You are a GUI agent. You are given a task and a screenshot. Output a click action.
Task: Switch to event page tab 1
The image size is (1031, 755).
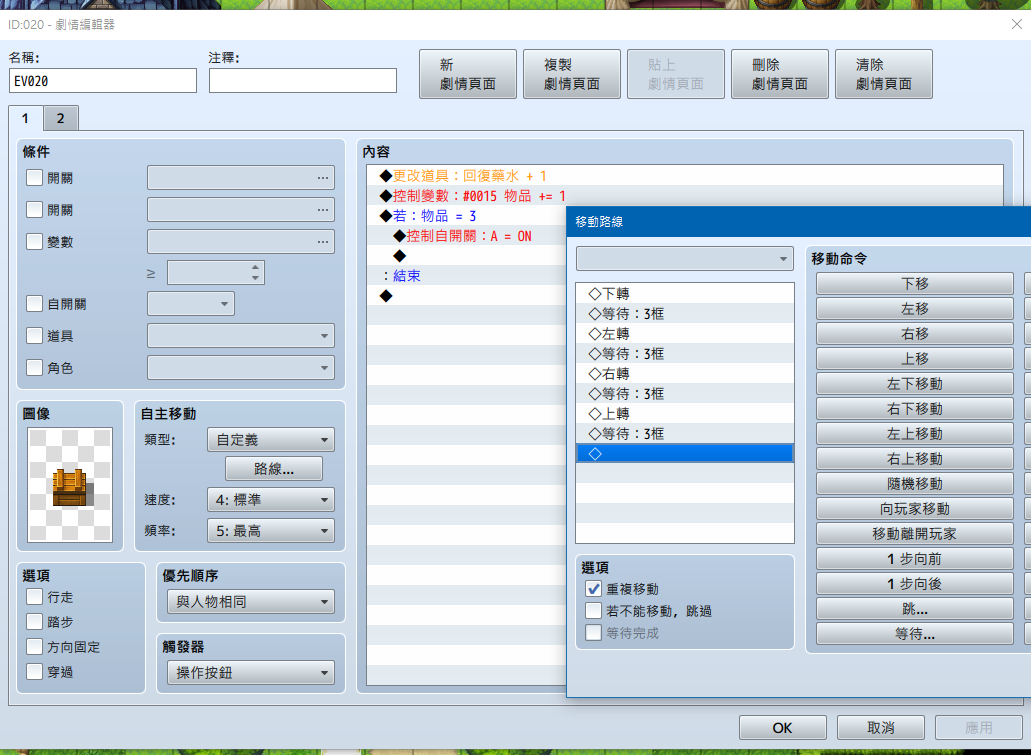pyautogui.click(x=26, y=118)
